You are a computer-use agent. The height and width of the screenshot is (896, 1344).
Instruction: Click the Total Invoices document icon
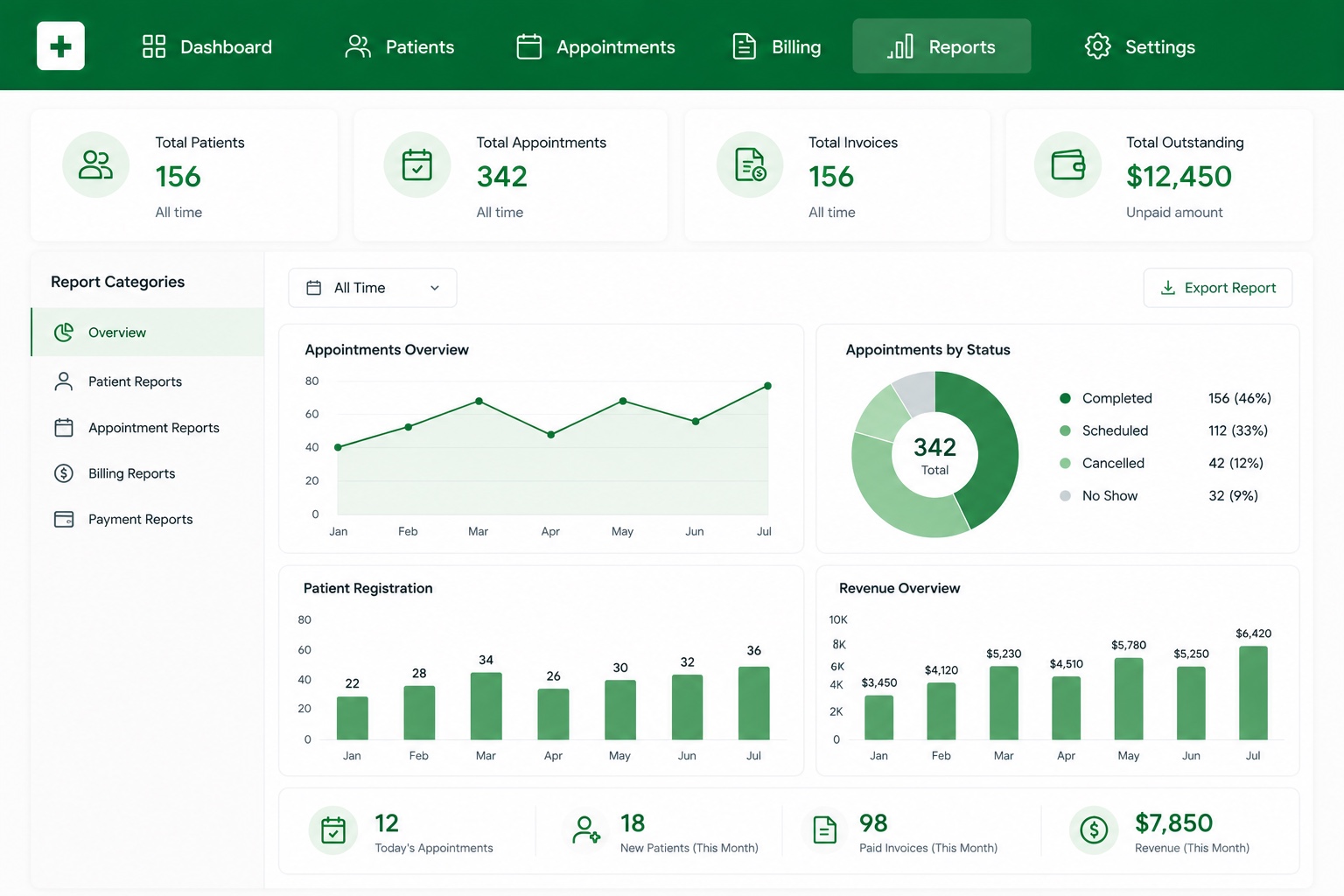pyautogui.click(x=750, y=164)
